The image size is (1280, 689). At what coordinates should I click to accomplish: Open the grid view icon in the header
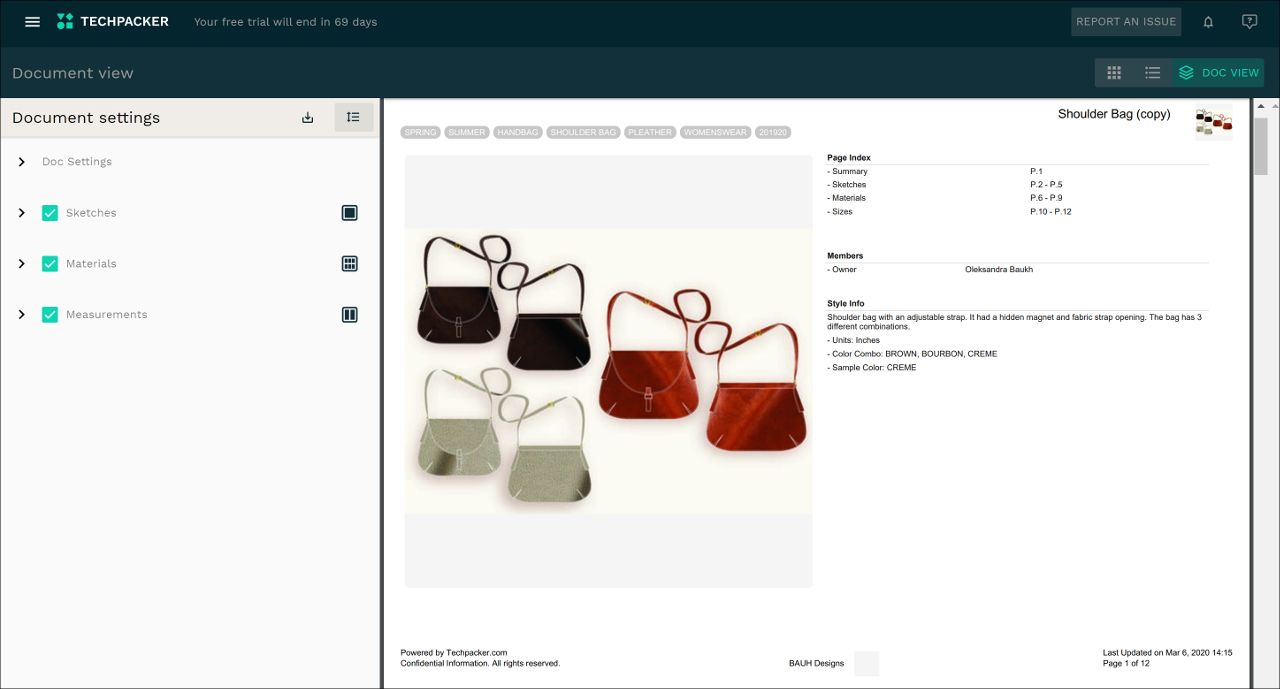(1114, 72)
